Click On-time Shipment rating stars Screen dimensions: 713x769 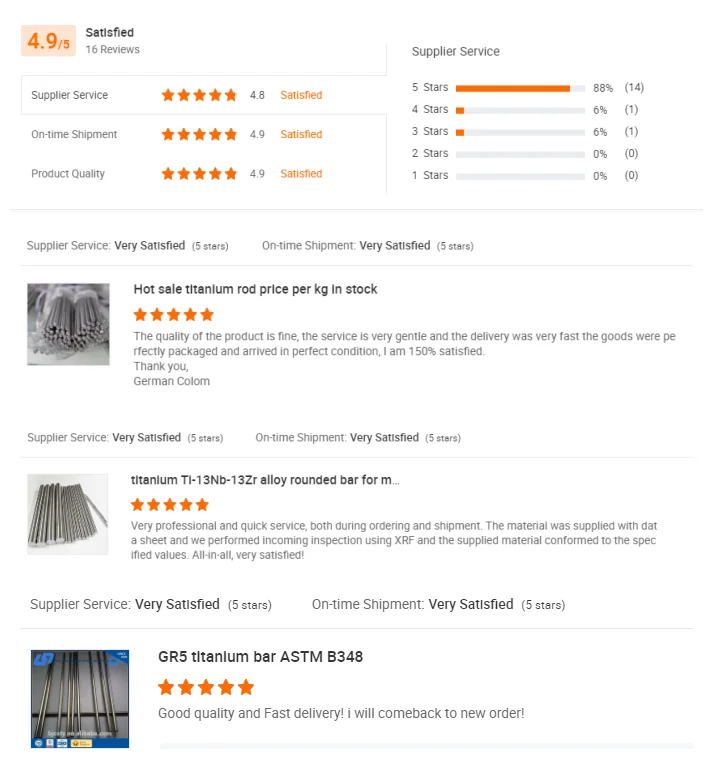click(199, 134)
